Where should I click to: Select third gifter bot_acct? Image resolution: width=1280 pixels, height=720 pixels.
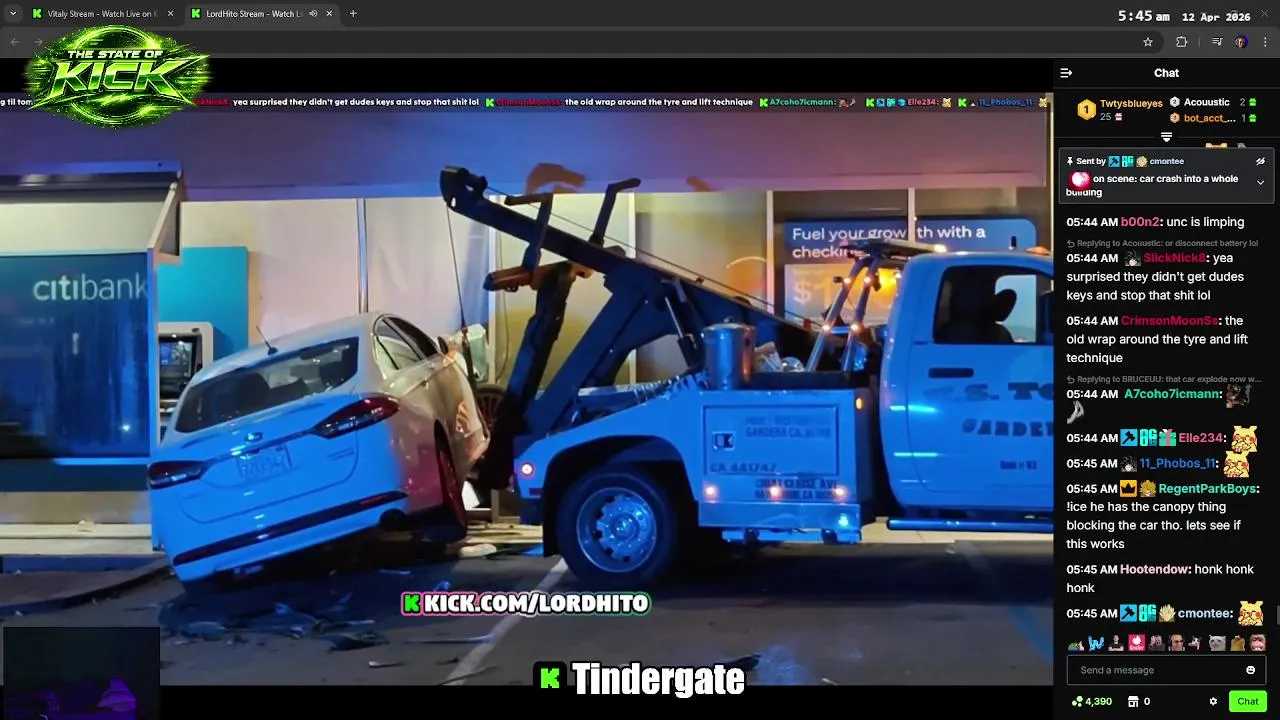[x=1213, y=118]
